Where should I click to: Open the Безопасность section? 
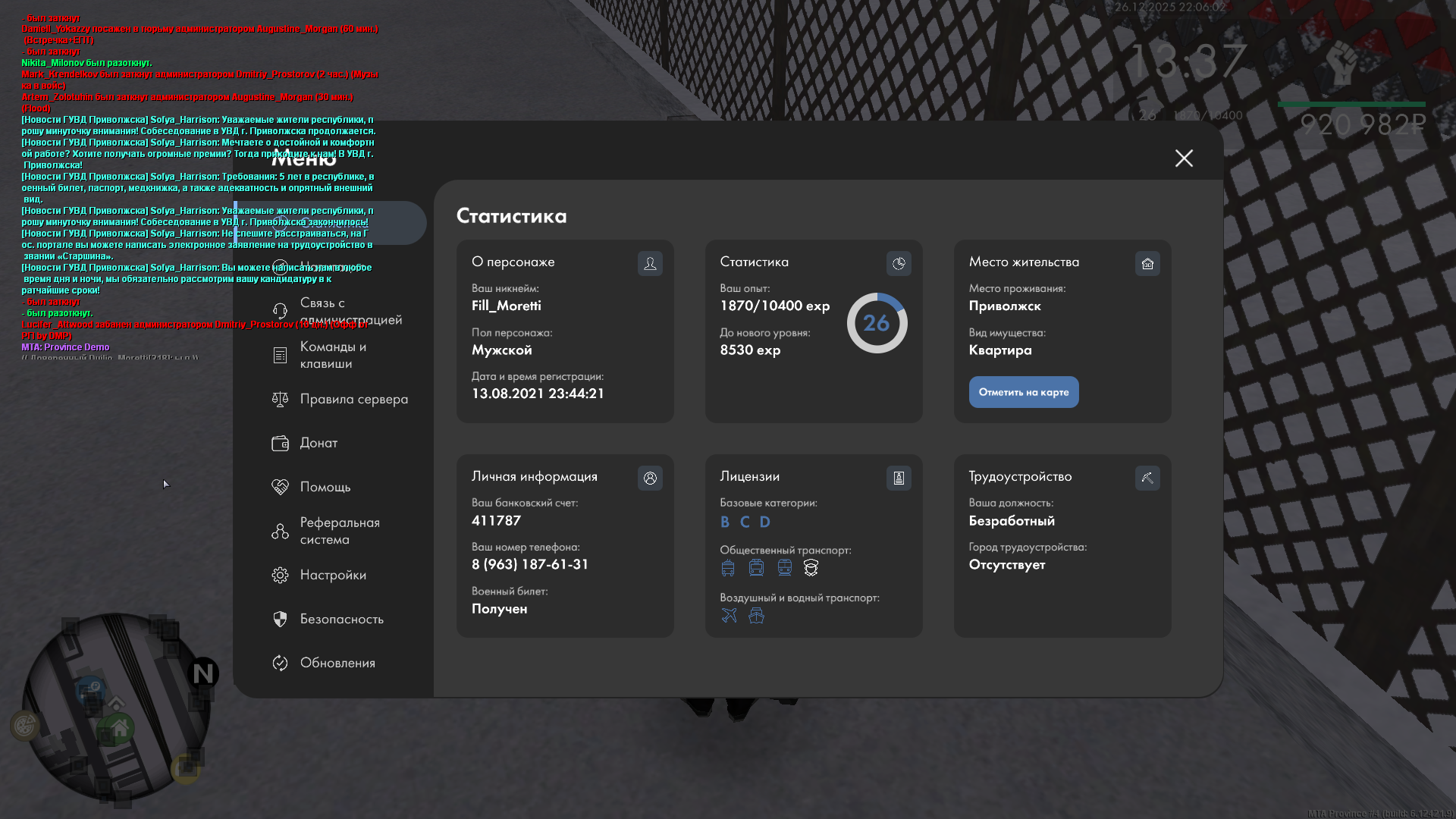[x=341, y=619]
